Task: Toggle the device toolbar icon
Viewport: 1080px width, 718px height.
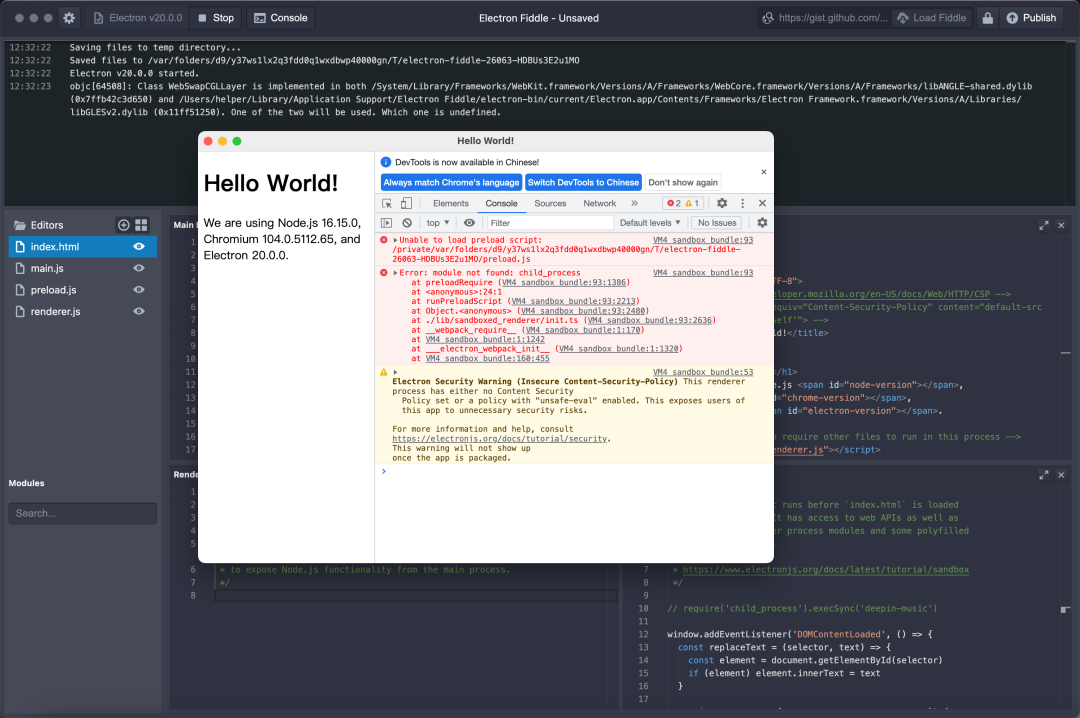Action: [x=406, y=203]
